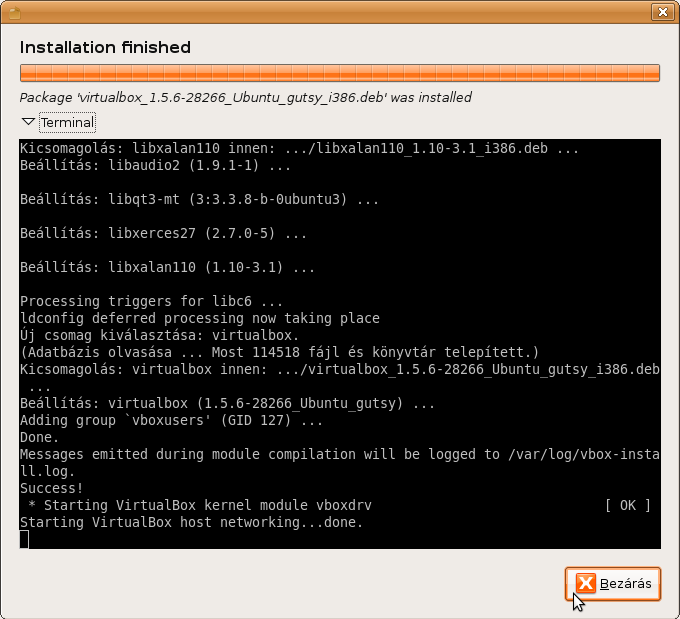Click 'Starting VirtualBox kernel module vboxdrv' line
The image size is (680, 619).
[x=199, y=505]
